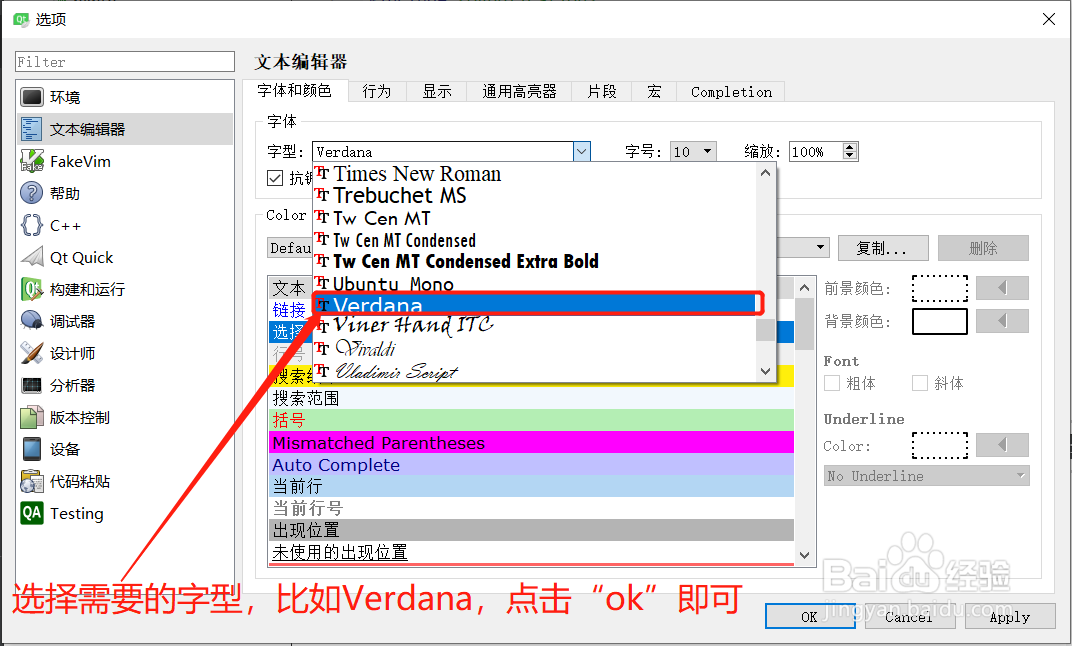Click the Apply button
This screenshot has height=646, width=1072.
pos(1010,617)
